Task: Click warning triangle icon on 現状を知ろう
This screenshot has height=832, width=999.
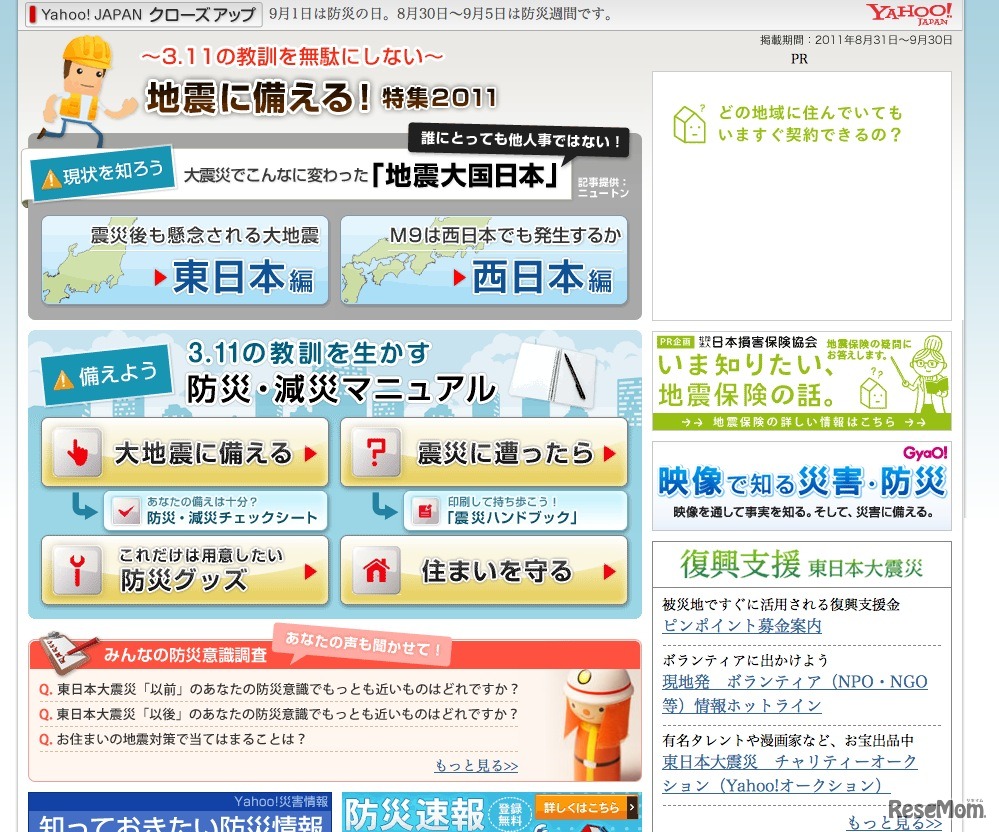Action: pyautogui.click(x=51, y=180)
